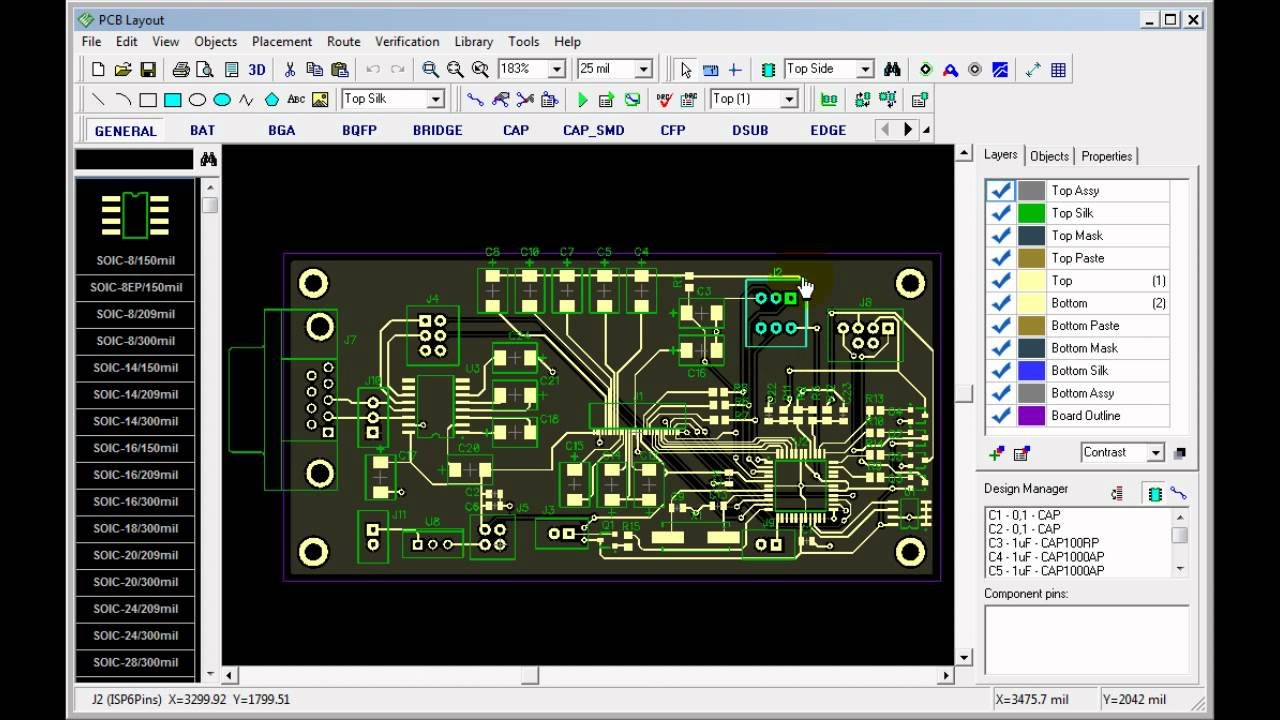1280x720 pixels.
Task: Open the BGA component library group
Action: click(281, 130)
